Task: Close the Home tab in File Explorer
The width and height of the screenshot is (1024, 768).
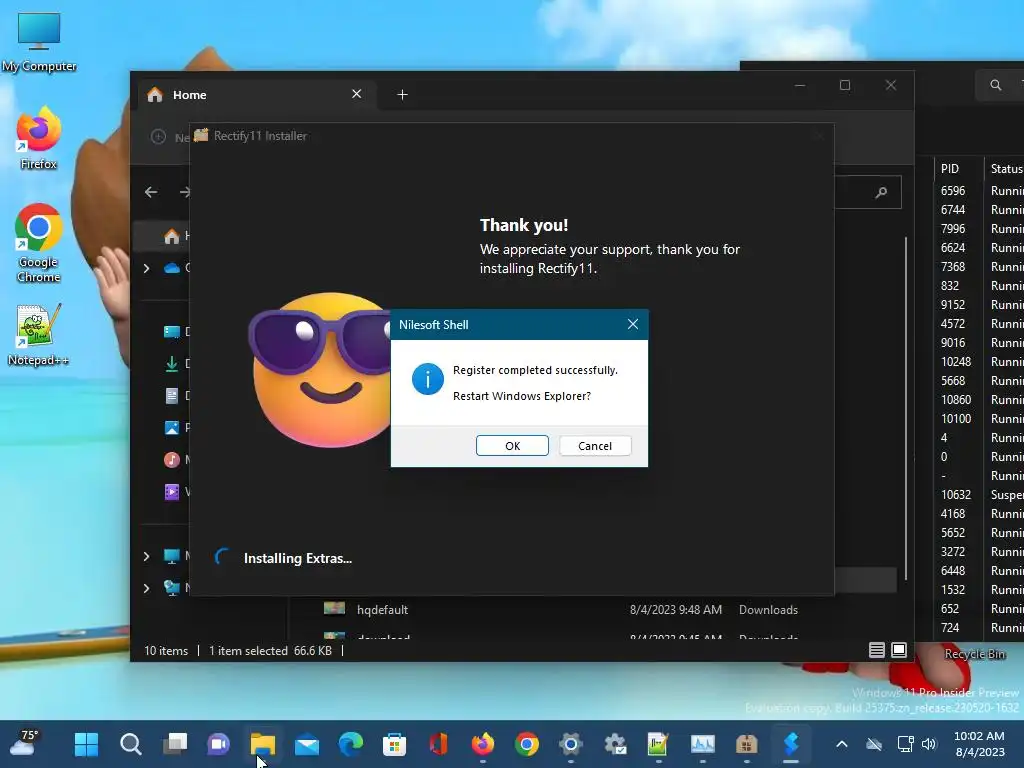Action: point(357,94)
